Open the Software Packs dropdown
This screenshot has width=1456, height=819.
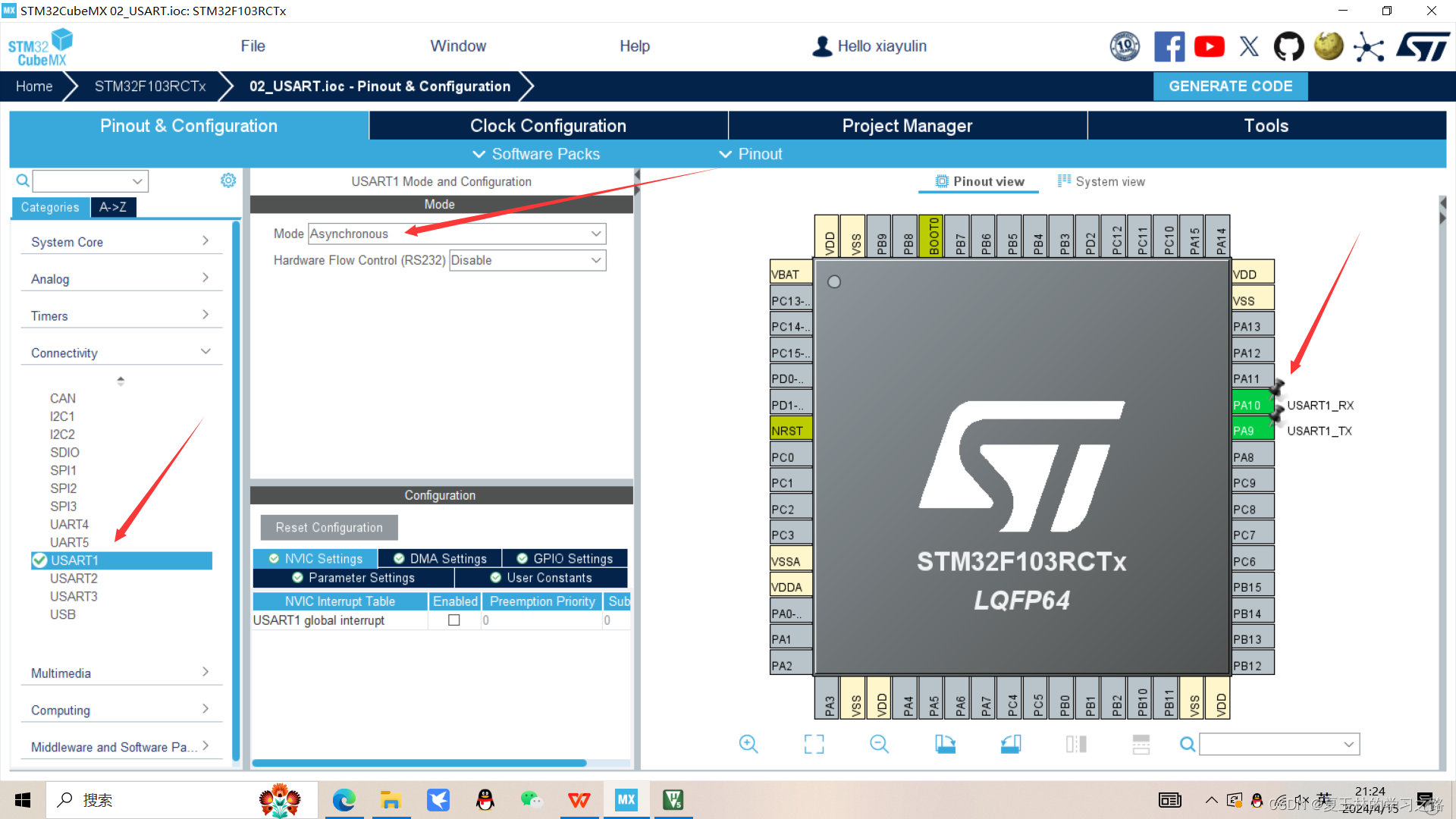(536, 154)
